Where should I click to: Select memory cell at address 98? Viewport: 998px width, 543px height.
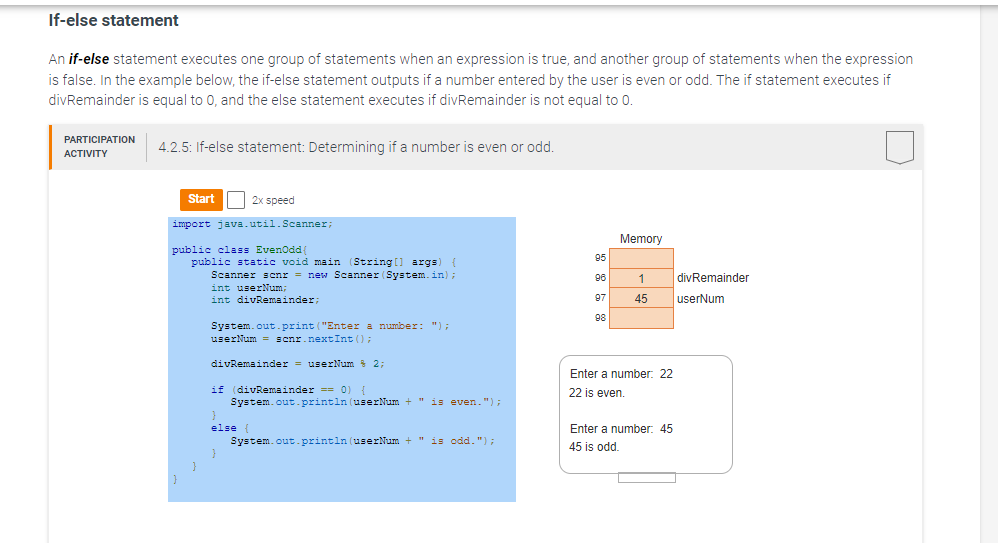coord(641,318)
